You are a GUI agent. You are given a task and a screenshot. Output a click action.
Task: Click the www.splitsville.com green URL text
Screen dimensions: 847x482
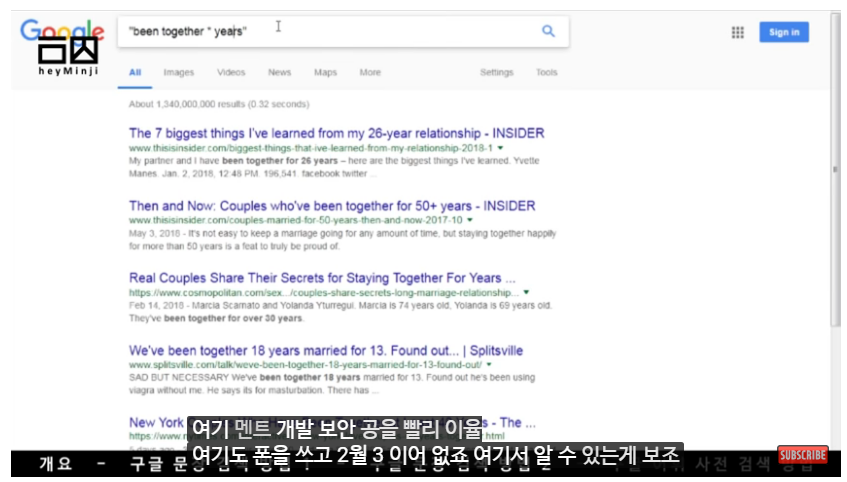[x=305, y=365]
